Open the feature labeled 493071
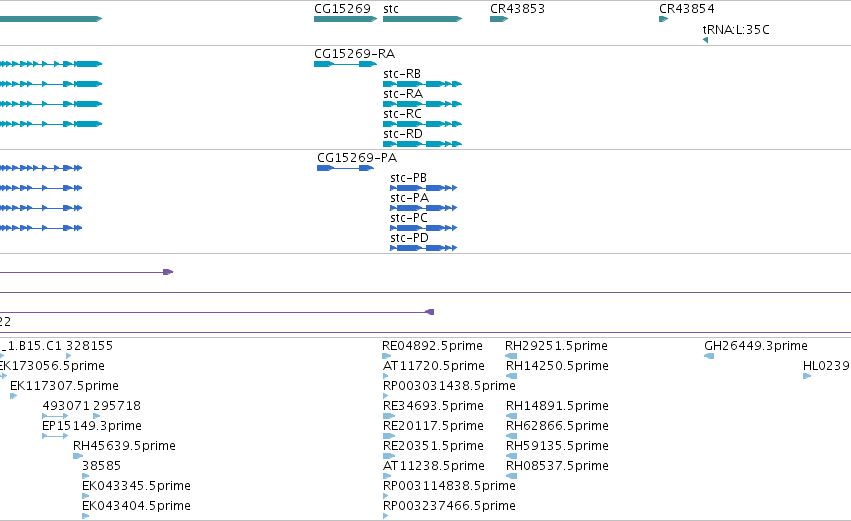The height and width of the screenshot is (521, 851). coord(55,416)
